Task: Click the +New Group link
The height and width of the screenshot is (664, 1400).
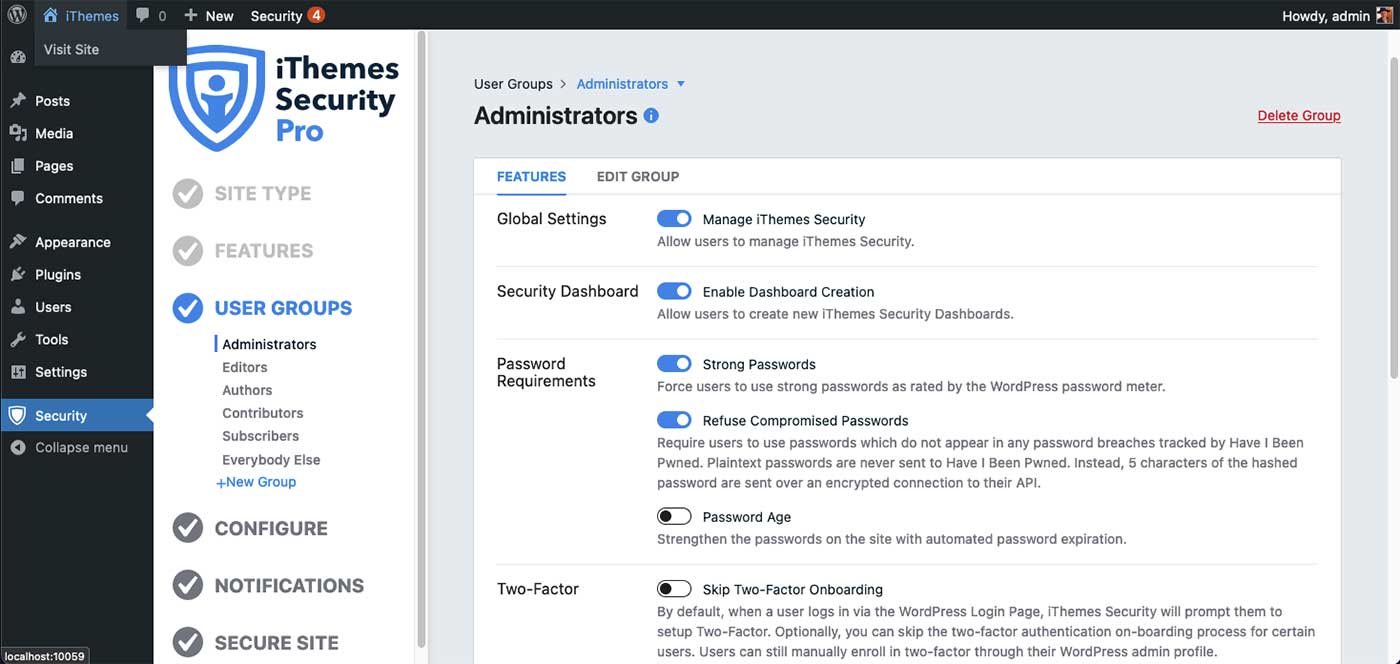Action: coord(256,482)
